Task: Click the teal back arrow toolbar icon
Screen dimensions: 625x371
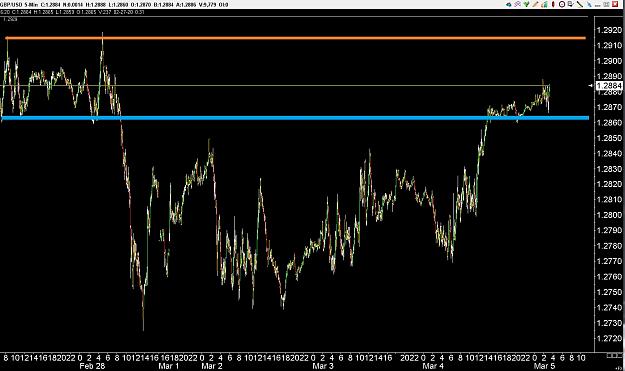Action: pyautogui.click(x=509, y=4)
